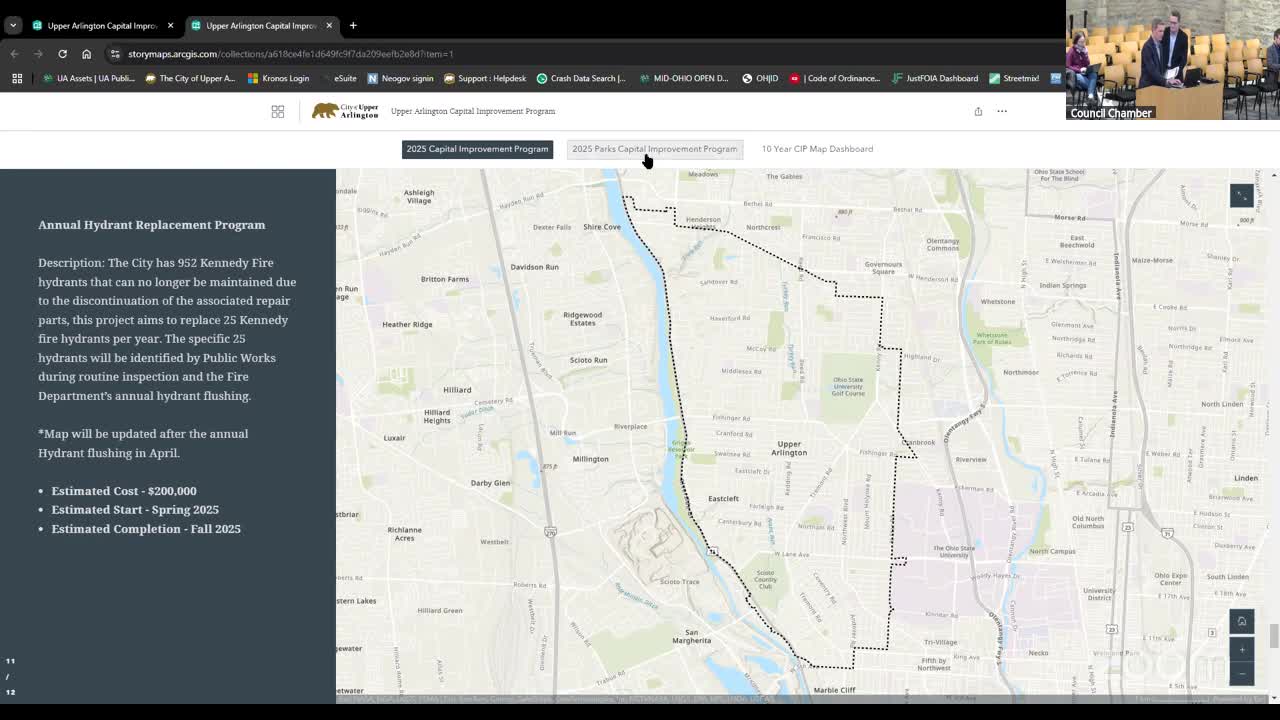Image resolution: width=1280 pixels, height=720 pixels.
Task: Open the browser apps grid shortcut
Action: coord(17,78)
